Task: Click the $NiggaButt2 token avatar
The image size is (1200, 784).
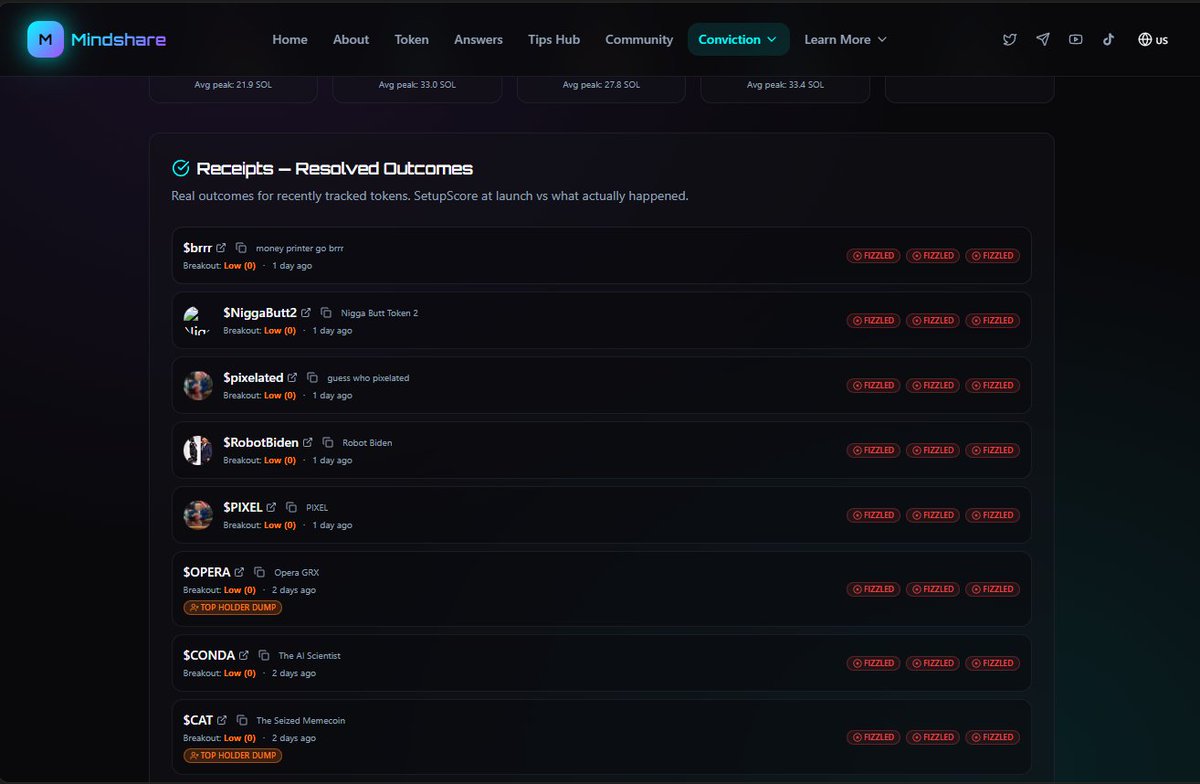Action: pos(198,320)
